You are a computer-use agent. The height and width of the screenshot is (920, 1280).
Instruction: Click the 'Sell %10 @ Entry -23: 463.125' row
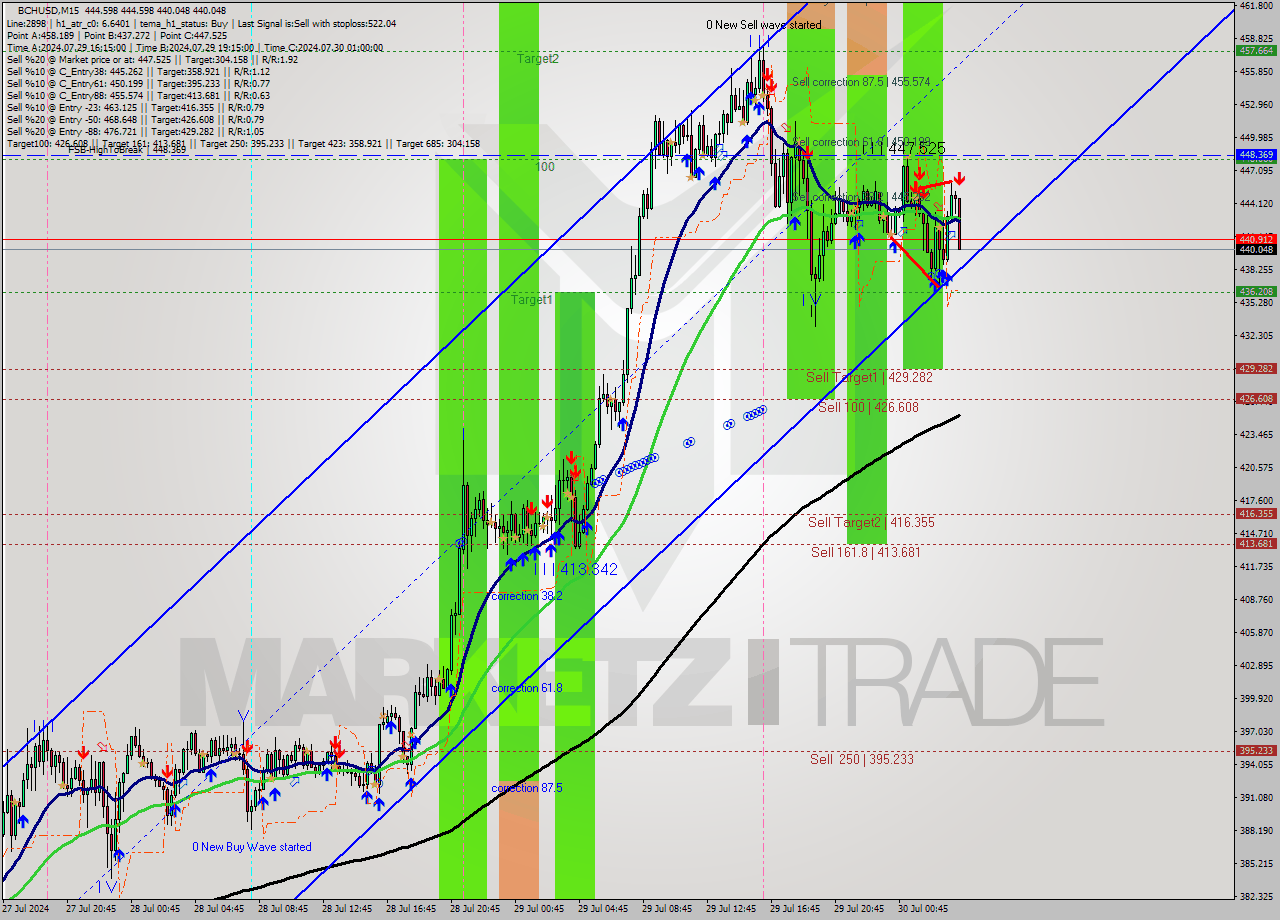135,107
